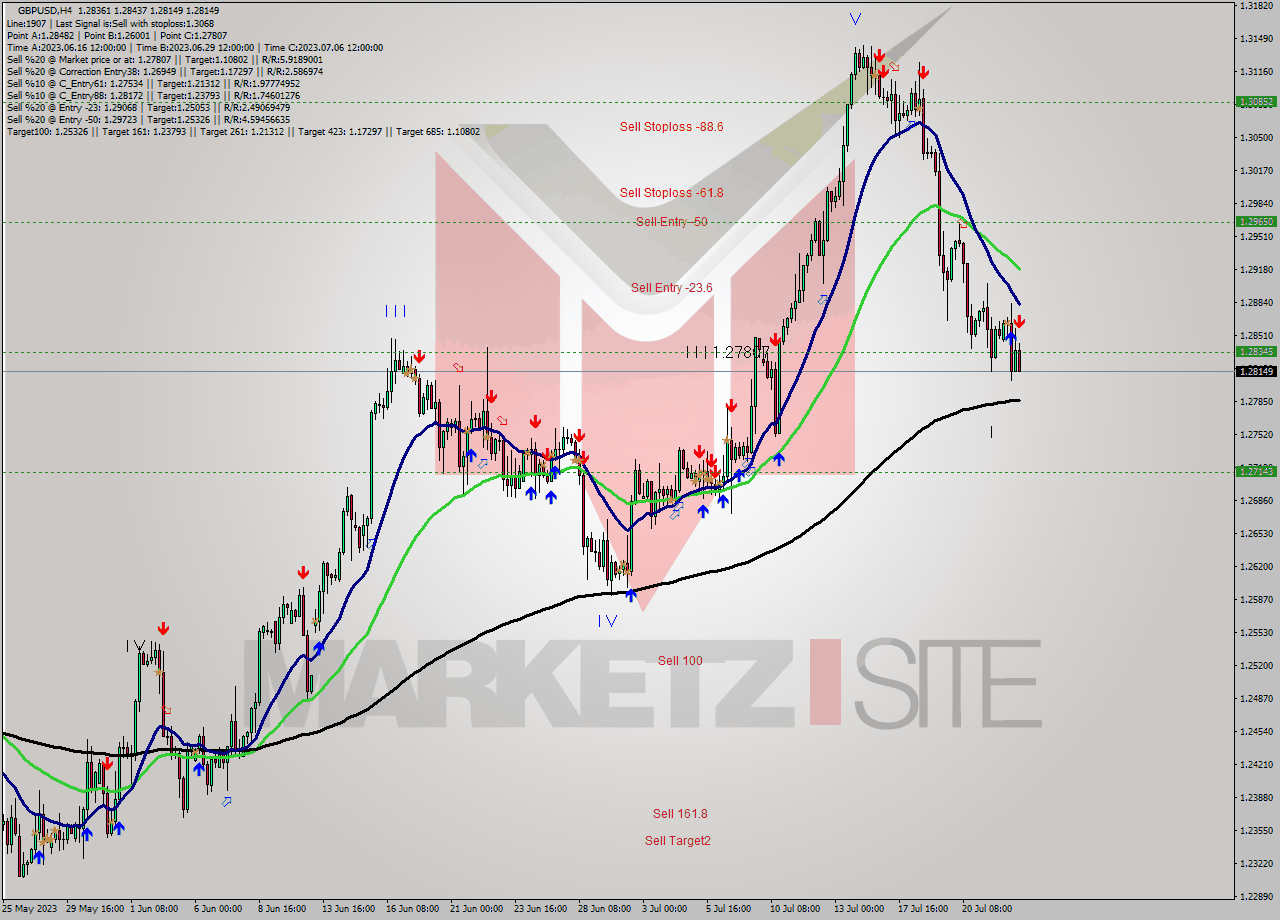Click the '16 Jun 08:00' date label
The height and width of the screenshot is (920, 1280).
point(412,910)
